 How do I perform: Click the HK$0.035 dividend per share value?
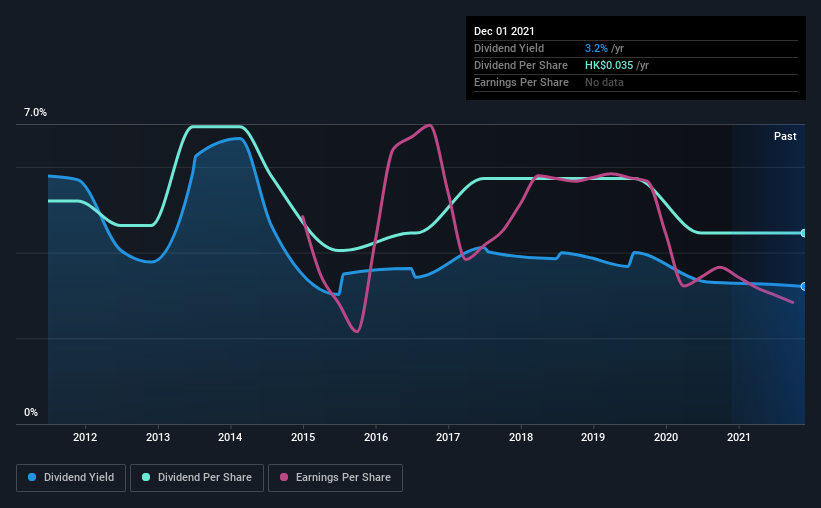pos(609,65)
